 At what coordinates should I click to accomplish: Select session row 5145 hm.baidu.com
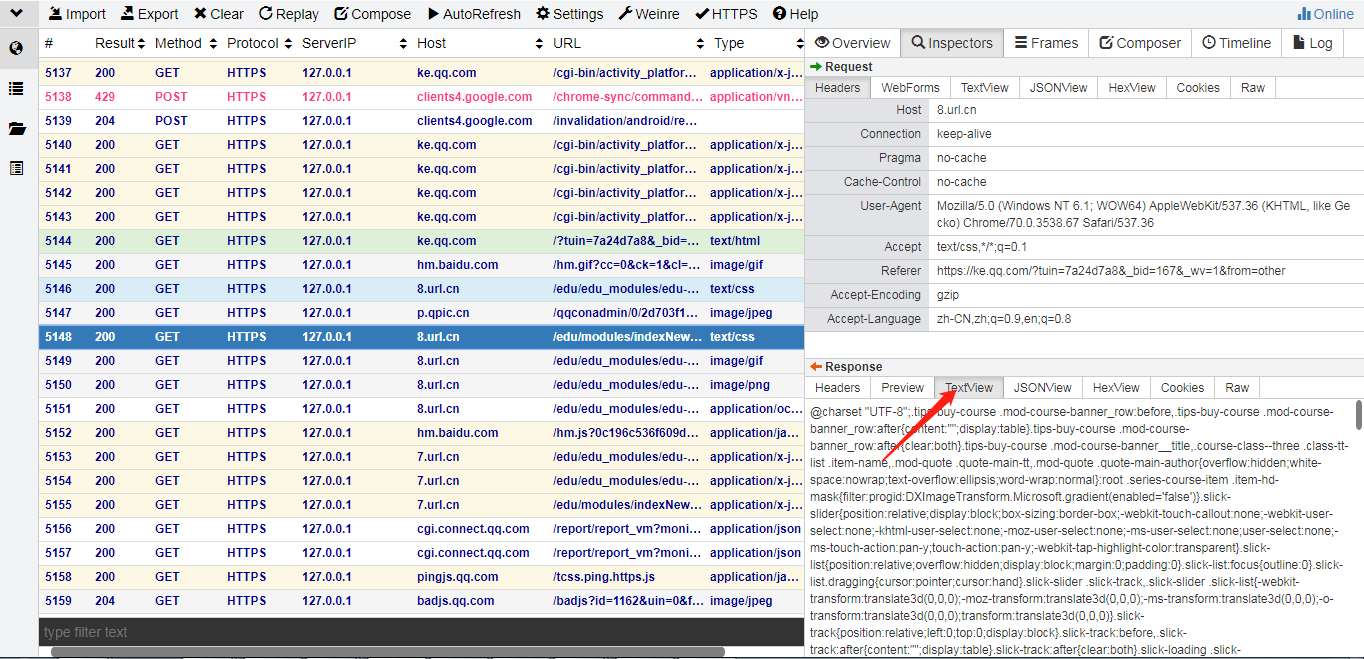pyautogui.click(x=421, y=265)
